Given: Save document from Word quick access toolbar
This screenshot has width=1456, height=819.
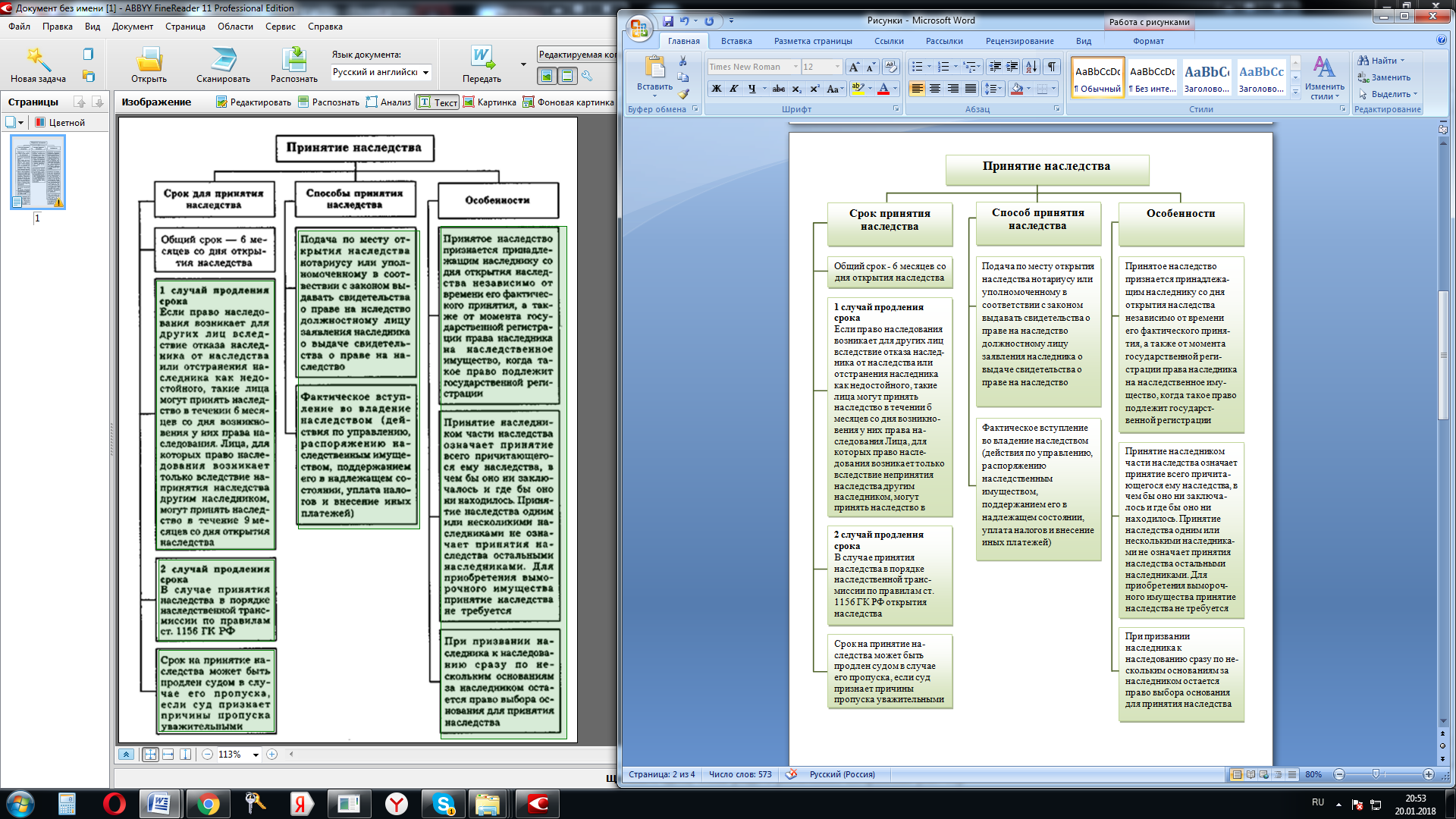Looking at the screenshot, I should coord(668,21).
